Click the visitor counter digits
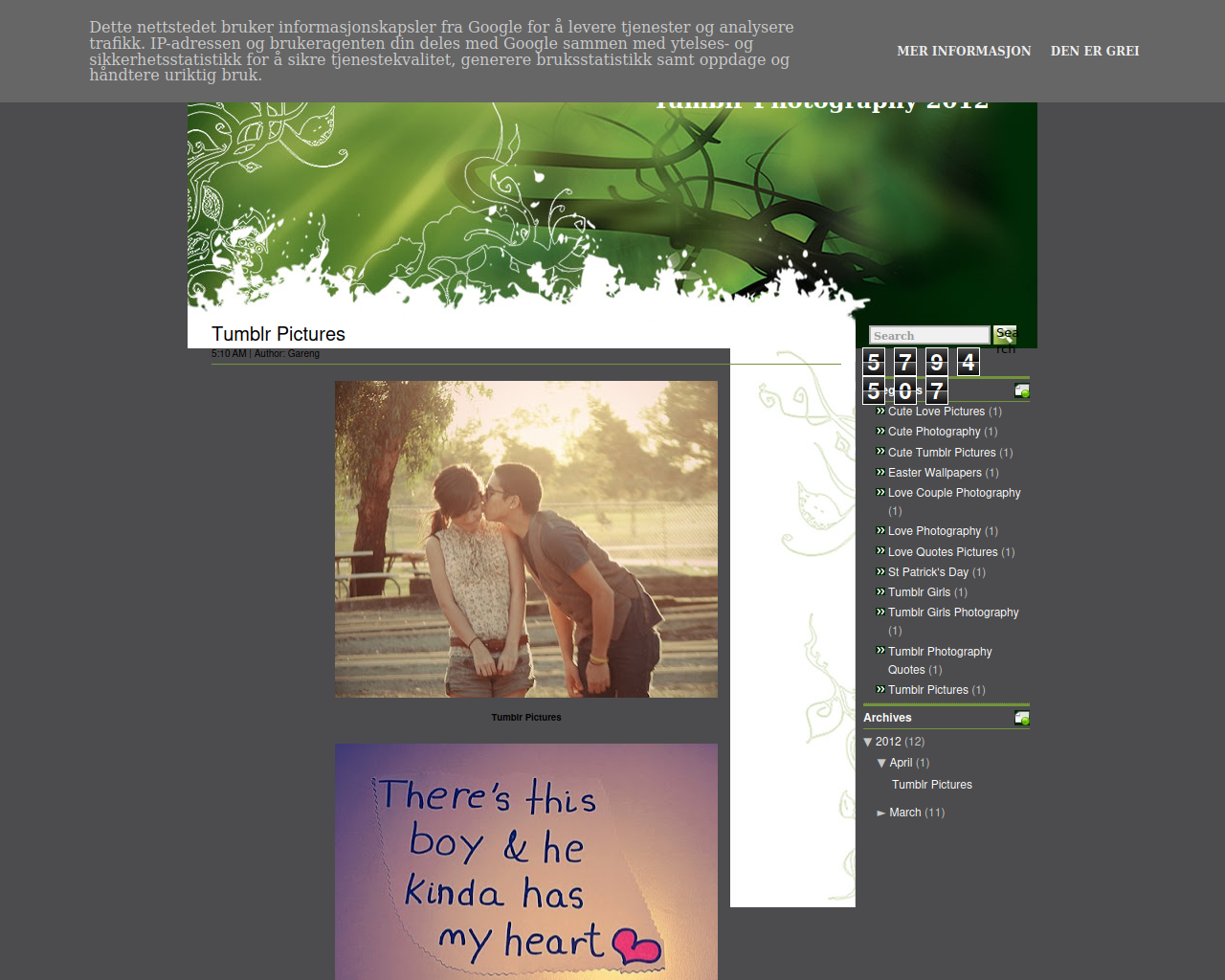Screen dimensions: 1225x980 [921, 376]
